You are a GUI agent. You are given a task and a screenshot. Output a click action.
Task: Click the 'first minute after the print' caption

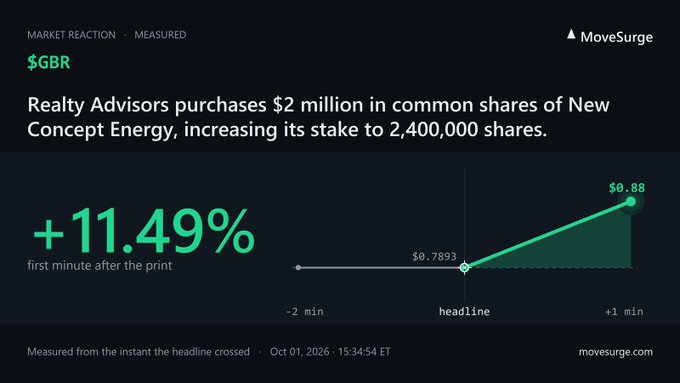[x=100, y=265]
